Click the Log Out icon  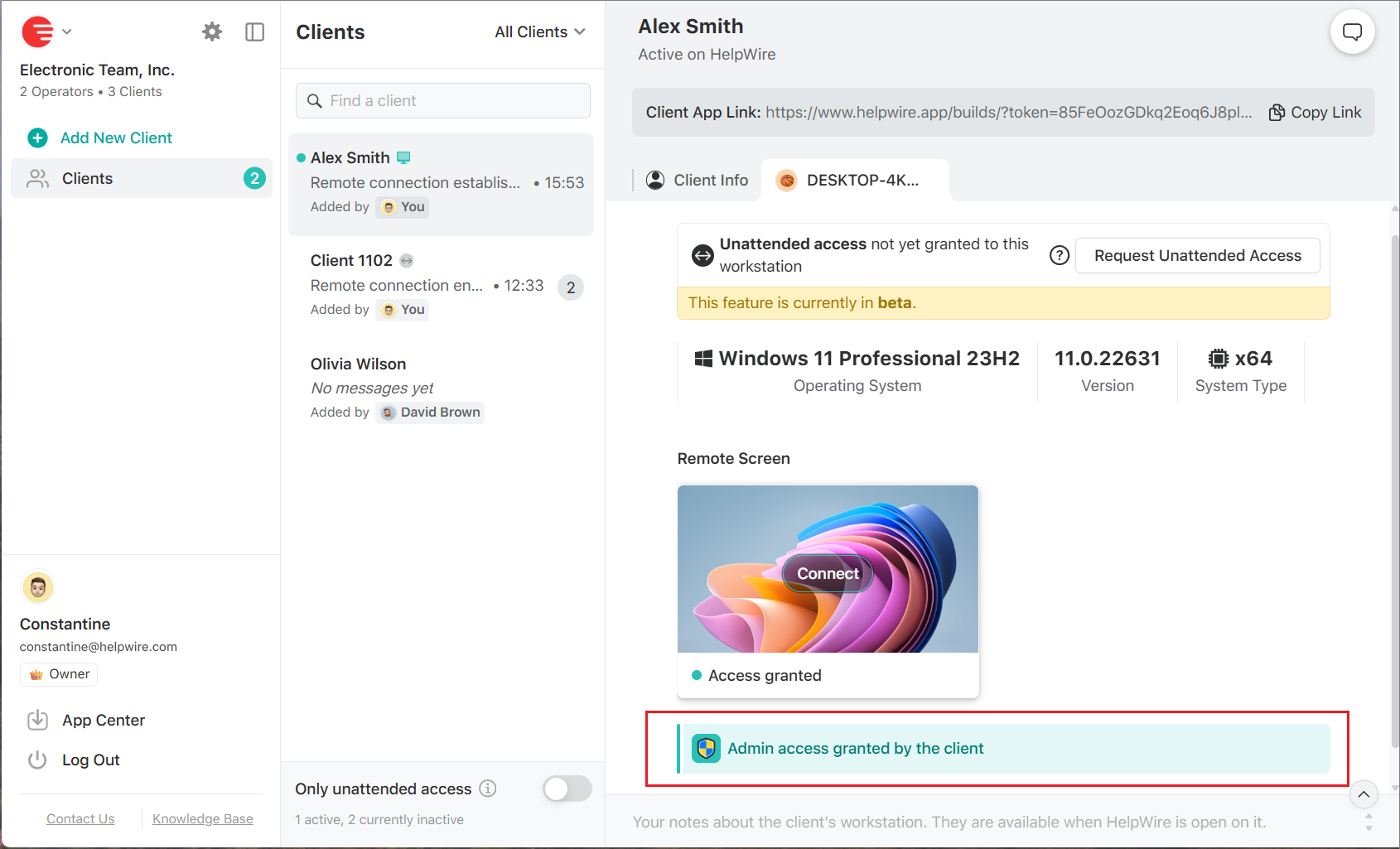tap(38, 760)
